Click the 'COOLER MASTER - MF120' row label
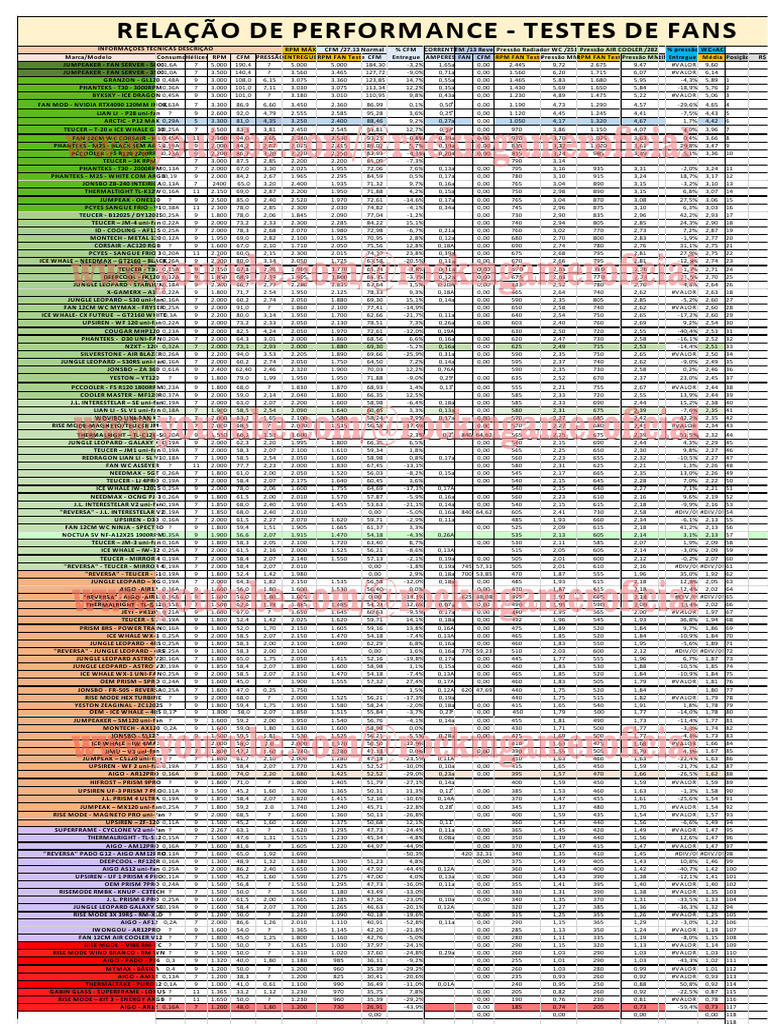 (x=123, y=395)
